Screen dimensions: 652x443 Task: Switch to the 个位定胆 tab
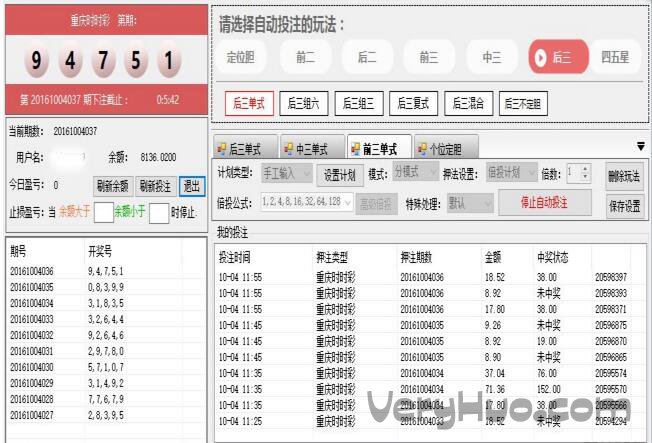pos(446,146)
